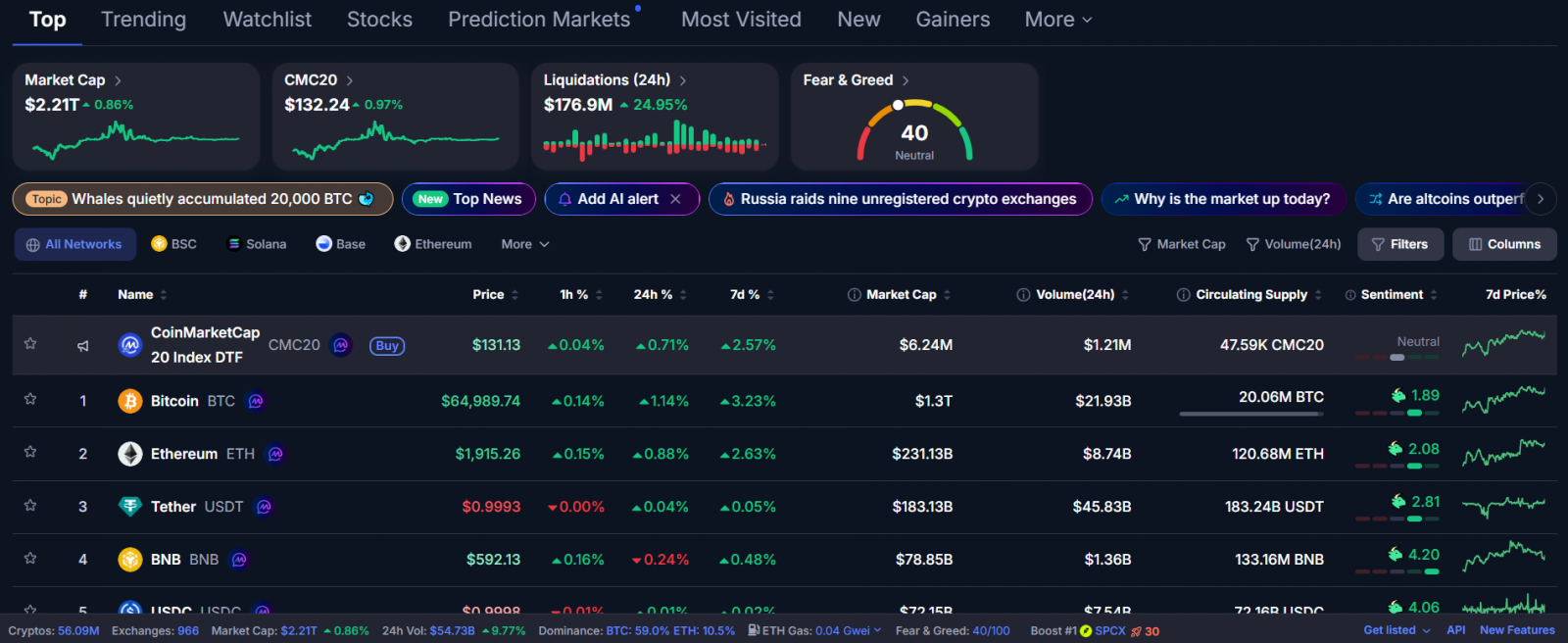Click the Columns button
The height and width of the screenshot is (643, 1568).
(x=1504, y=244)
